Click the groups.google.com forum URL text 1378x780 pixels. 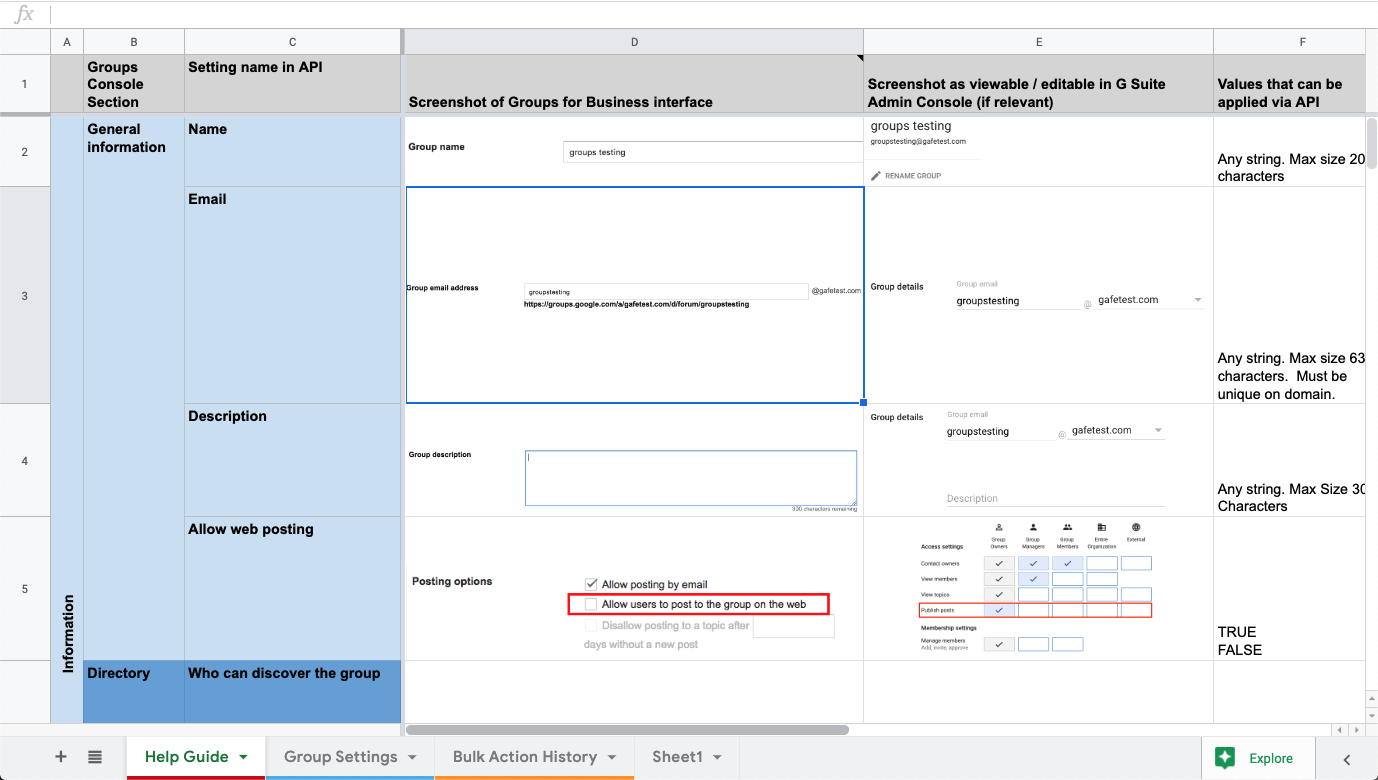point(636,304)
